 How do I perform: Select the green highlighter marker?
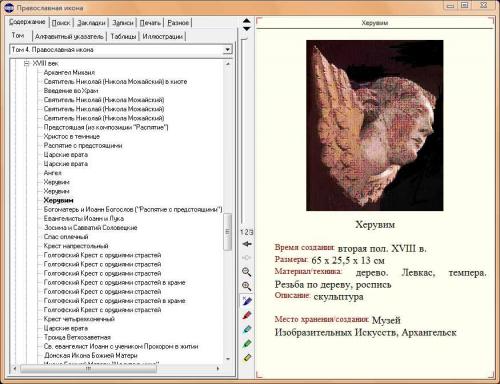247,343
